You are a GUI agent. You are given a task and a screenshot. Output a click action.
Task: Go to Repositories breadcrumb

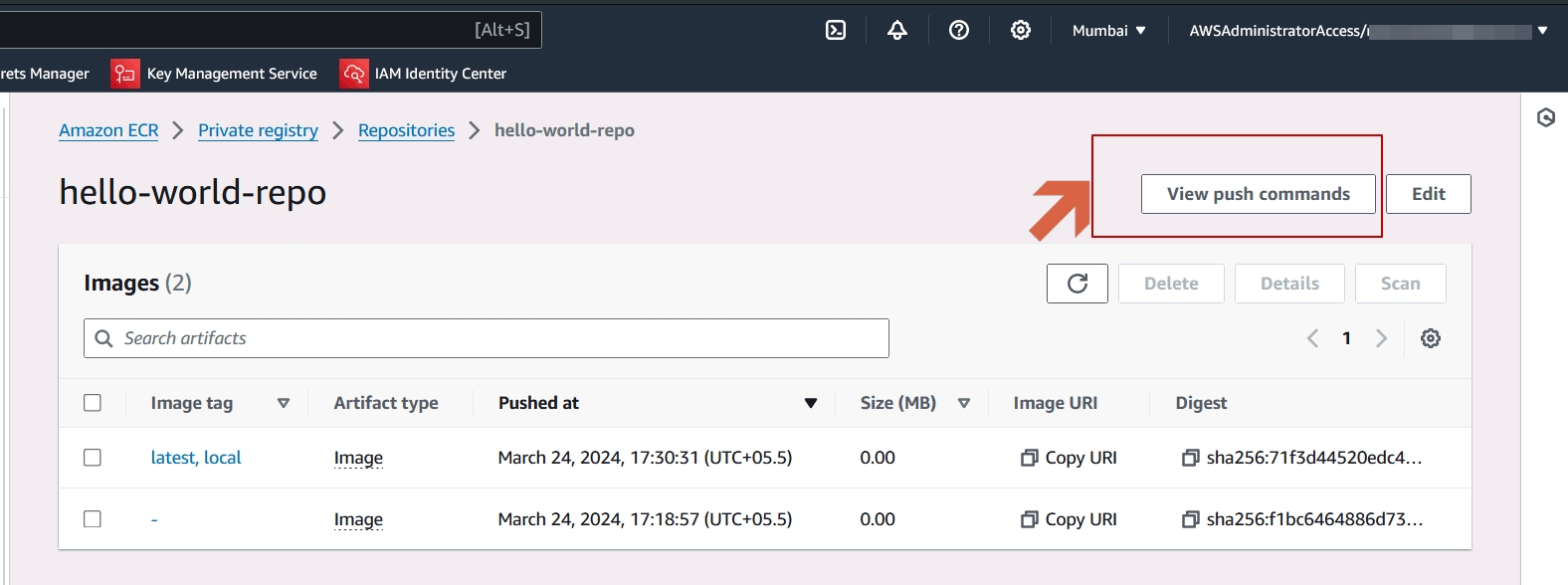tap(406, 130)
